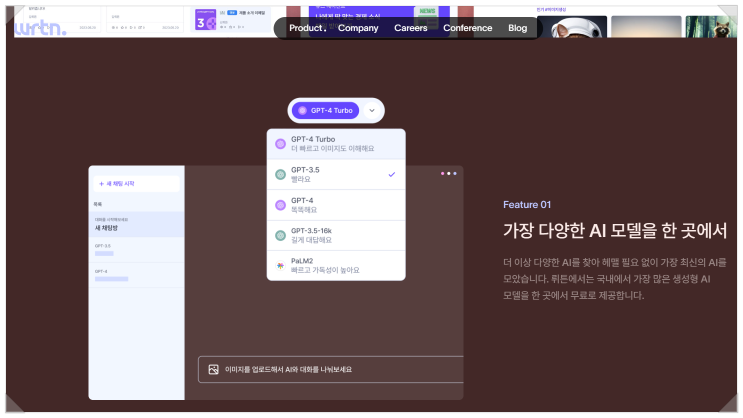The width and height of the screenshot is (743, 418).
Task: Click the Feature 01 label
Action: (x=527, y=205)
